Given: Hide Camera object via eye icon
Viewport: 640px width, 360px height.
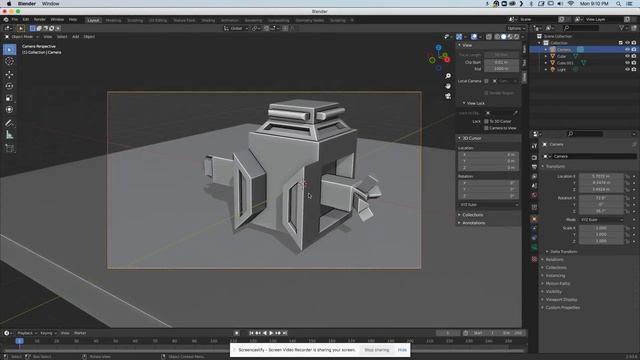Looking at the screenshot, I should [x=627, y=49].
